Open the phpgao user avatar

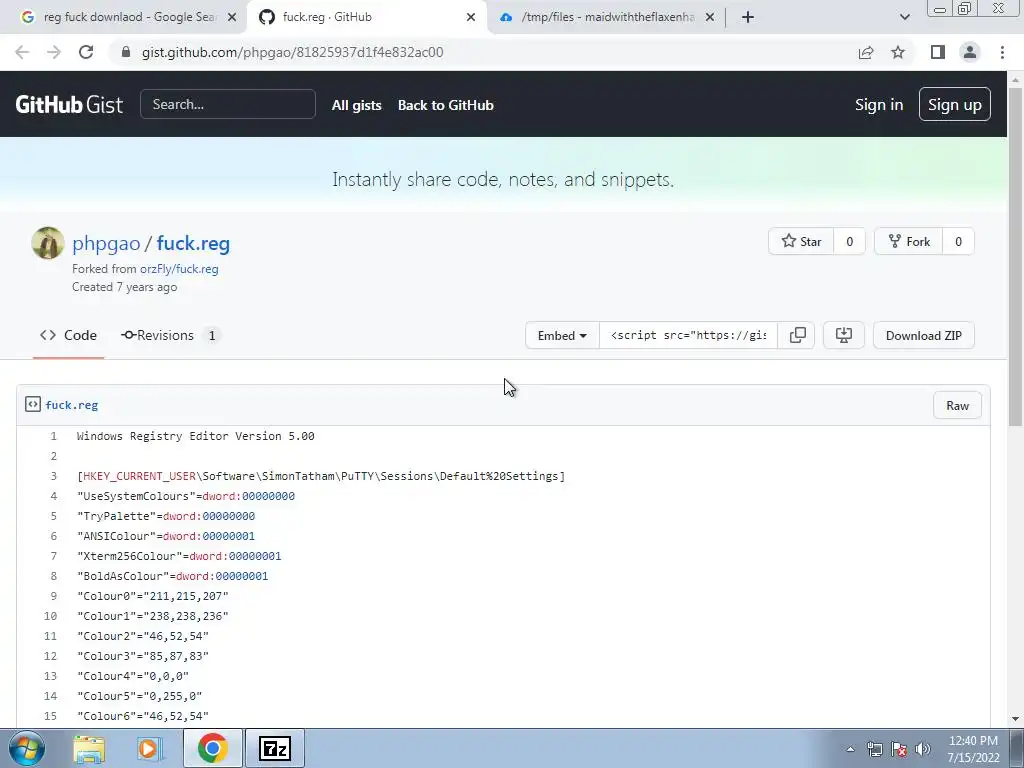(x=48, y=243)
